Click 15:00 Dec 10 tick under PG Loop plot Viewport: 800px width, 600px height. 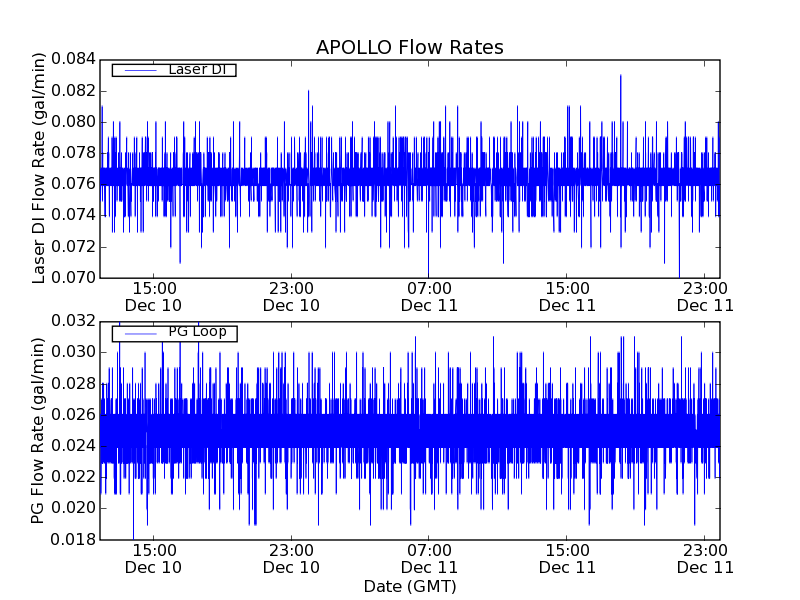[154, 559]
